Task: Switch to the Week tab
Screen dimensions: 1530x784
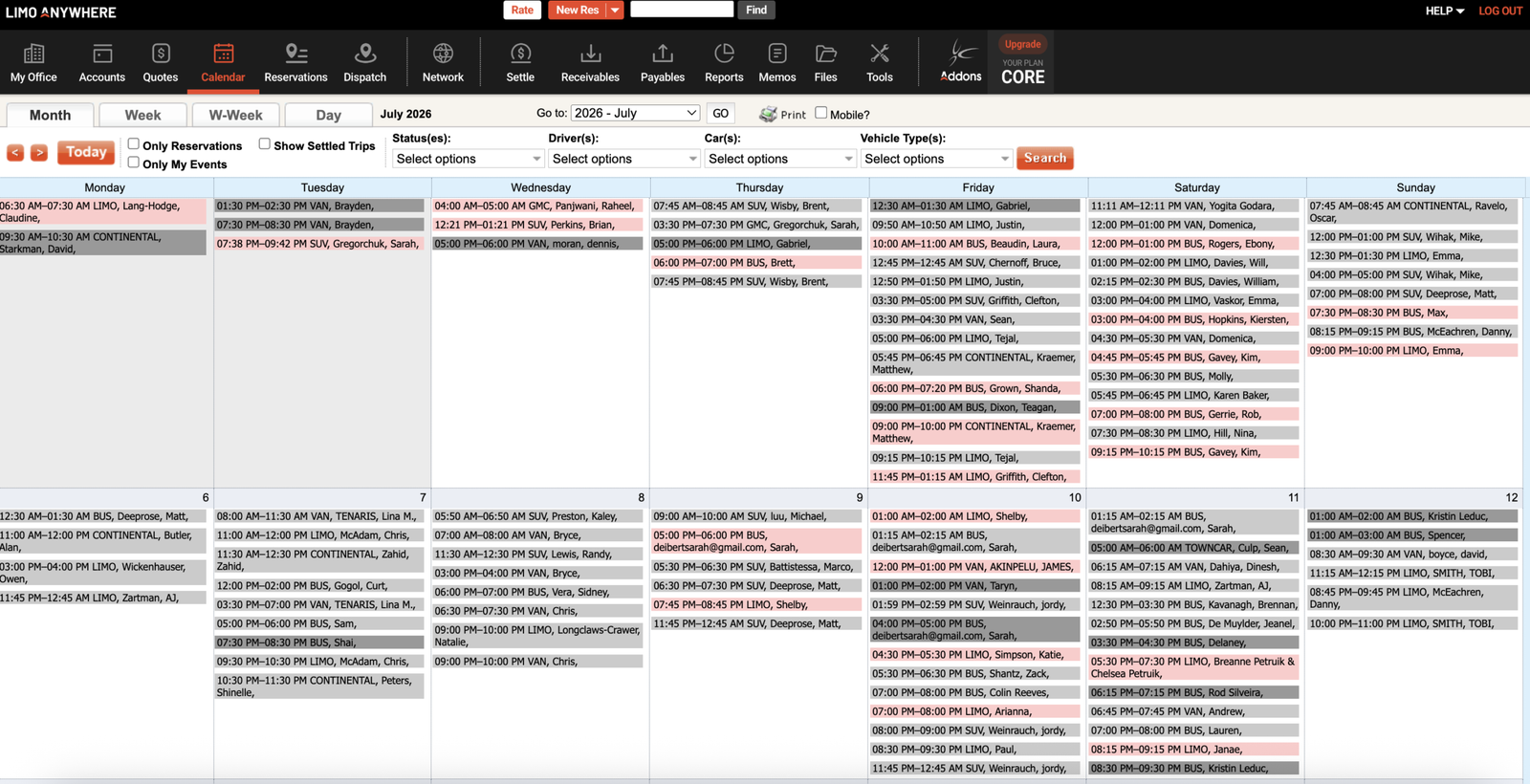Action: click(x=142, y=115)
